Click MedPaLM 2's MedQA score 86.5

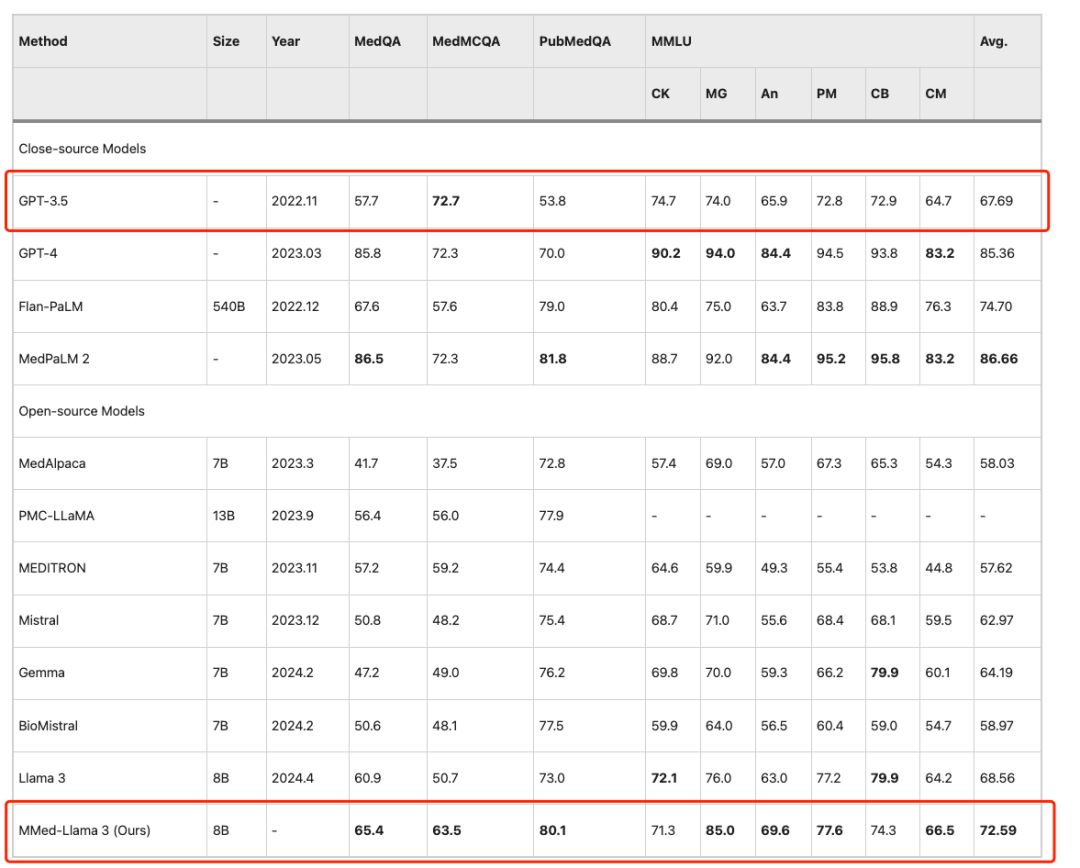[x=368, y=359]
